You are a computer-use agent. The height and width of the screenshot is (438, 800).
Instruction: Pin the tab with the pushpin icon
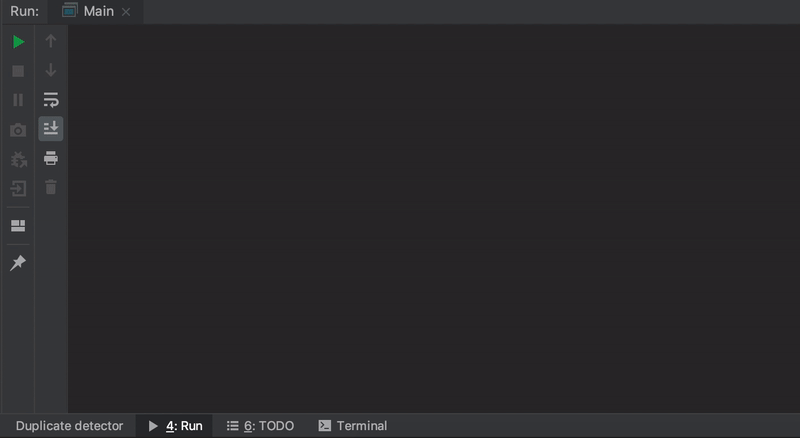click(x=18, y=263)
